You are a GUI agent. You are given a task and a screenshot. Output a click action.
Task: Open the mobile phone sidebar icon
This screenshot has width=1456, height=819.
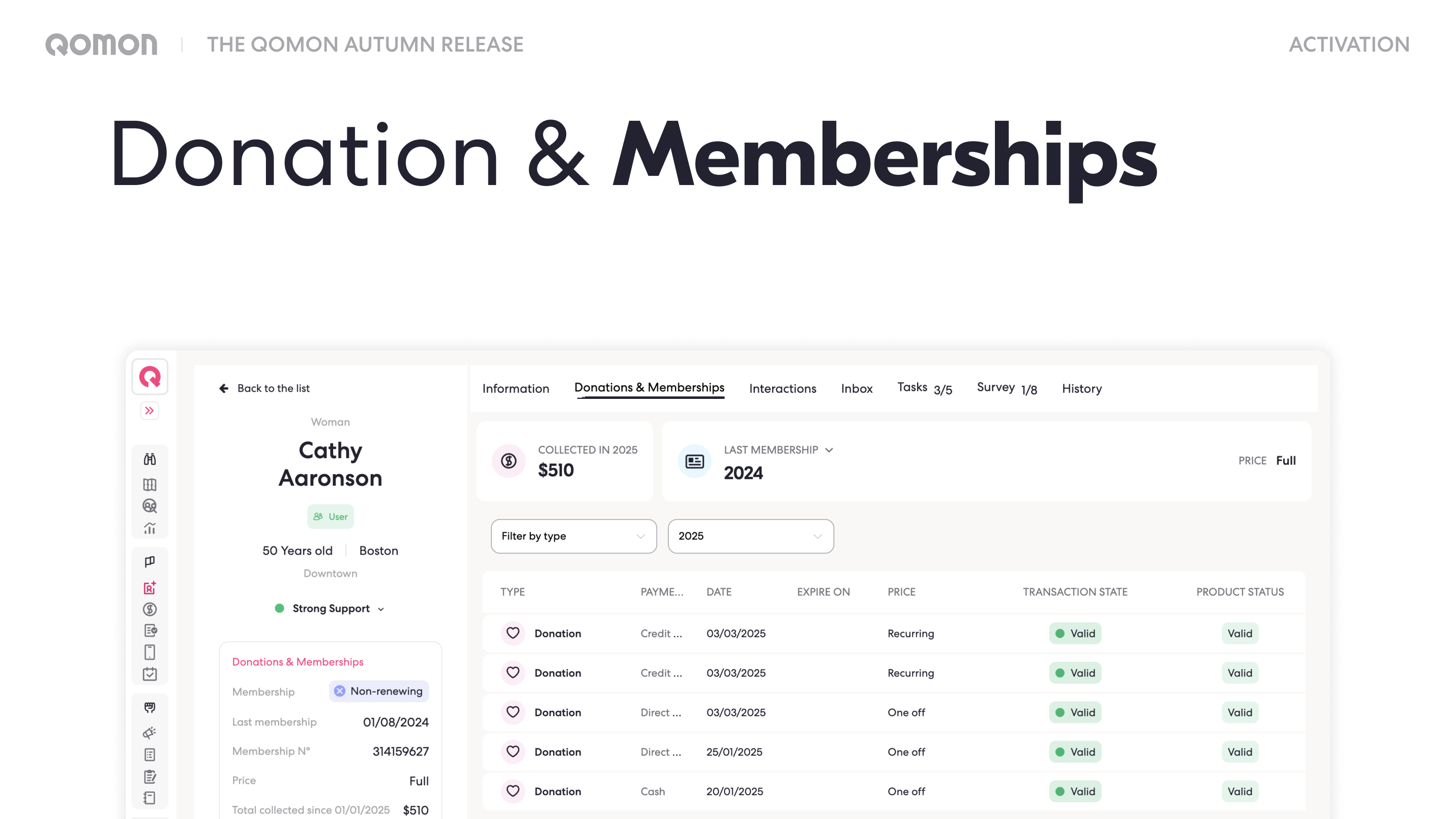click(150, 652)
